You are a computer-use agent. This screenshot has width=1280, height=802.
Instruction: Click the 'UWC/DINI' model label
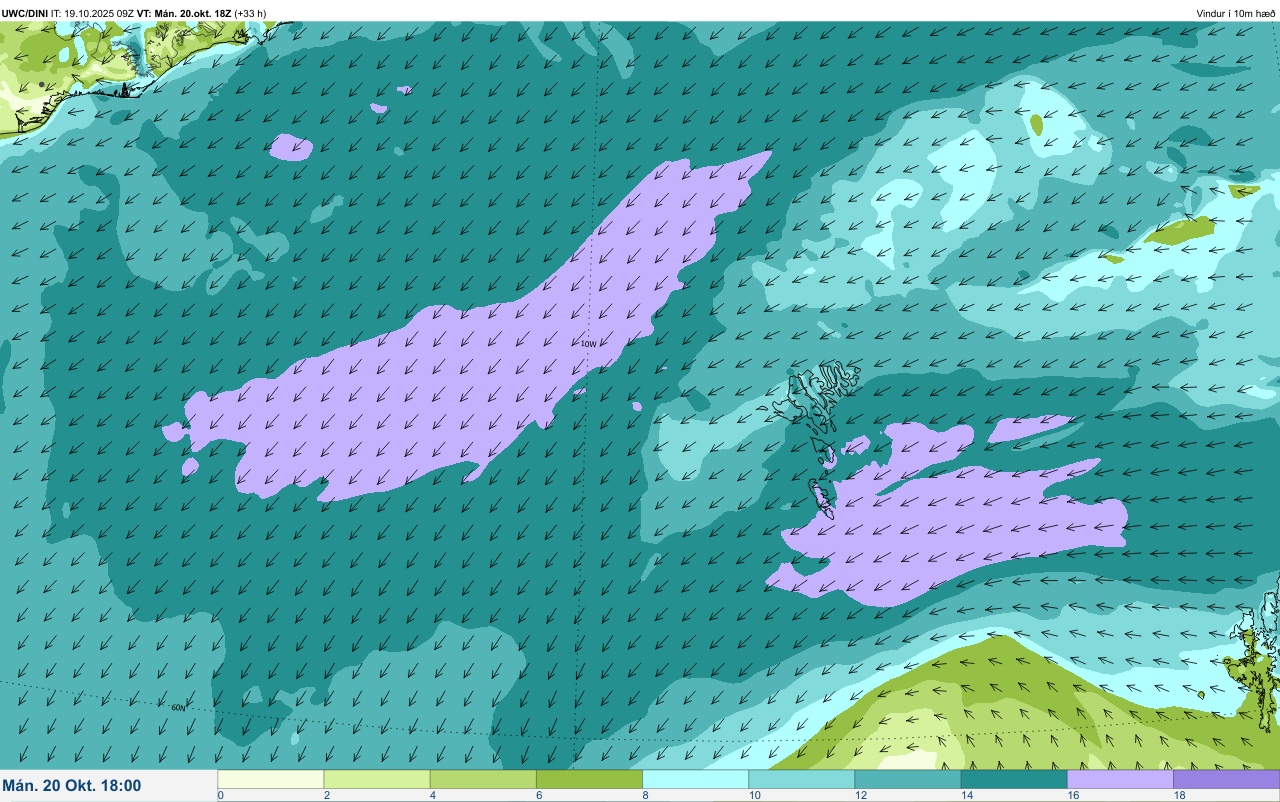[25, 13]
